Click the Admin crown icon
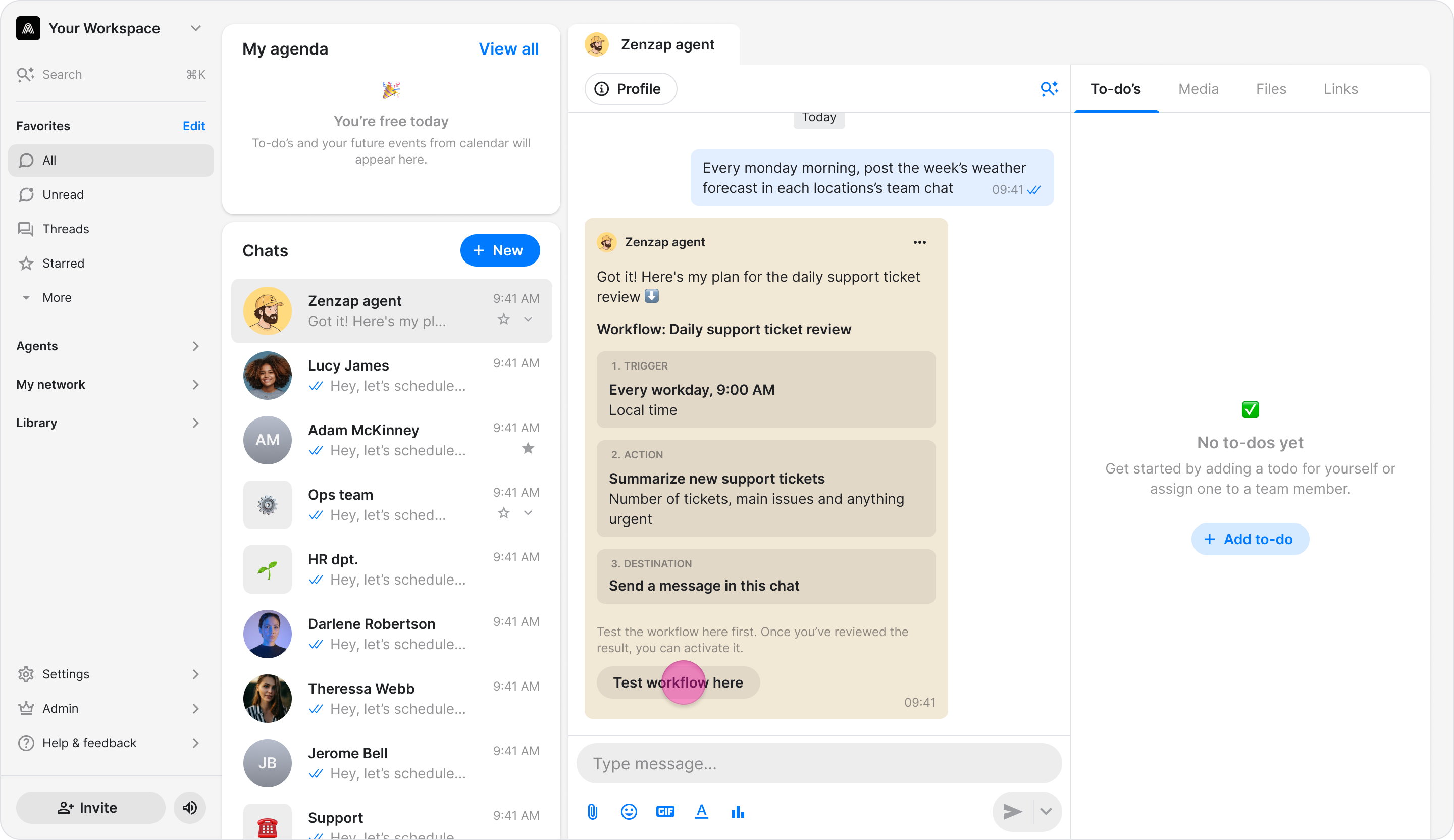 tap(26, 708)
